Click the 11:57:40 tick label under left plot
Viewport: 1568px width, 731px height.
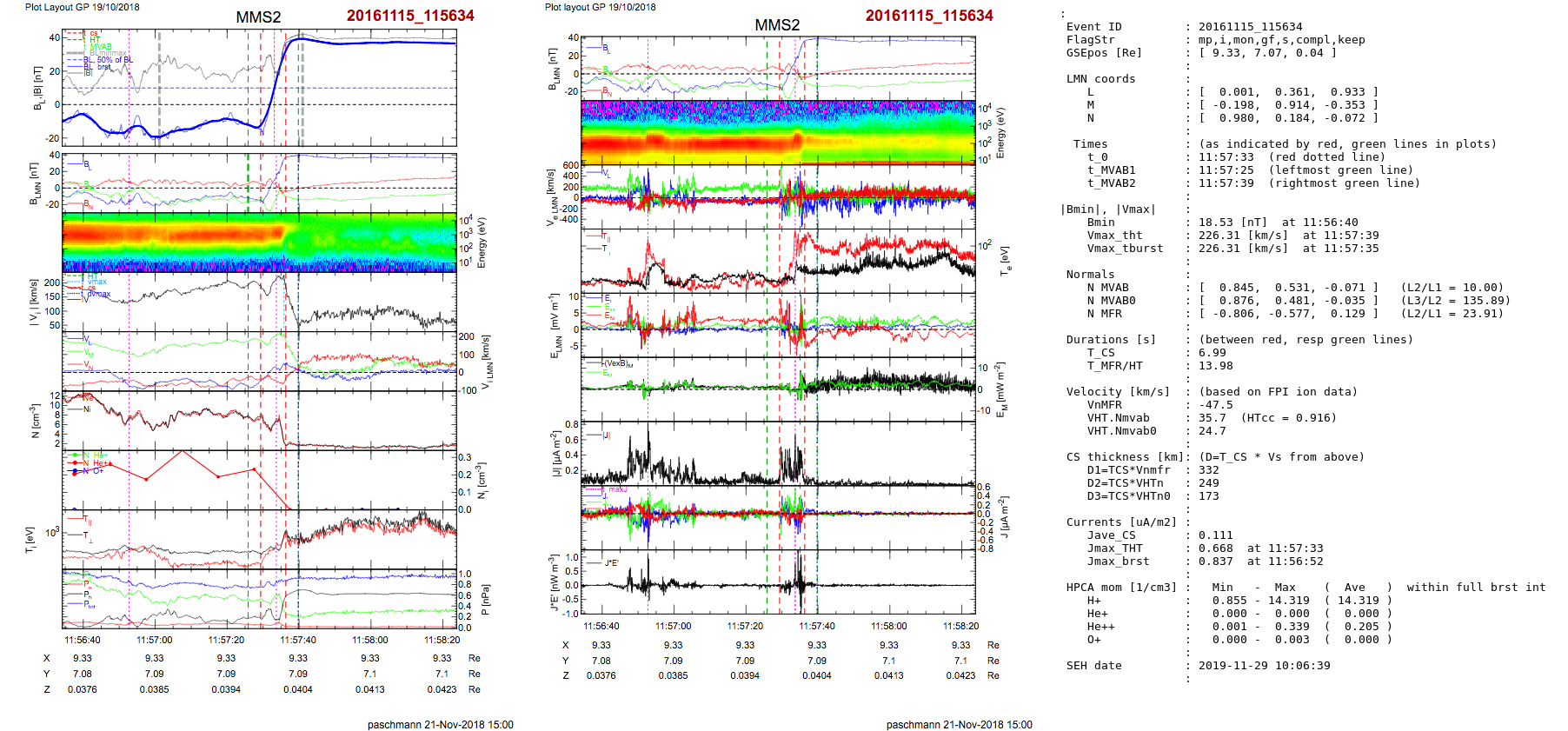click(x=298, y=641)
